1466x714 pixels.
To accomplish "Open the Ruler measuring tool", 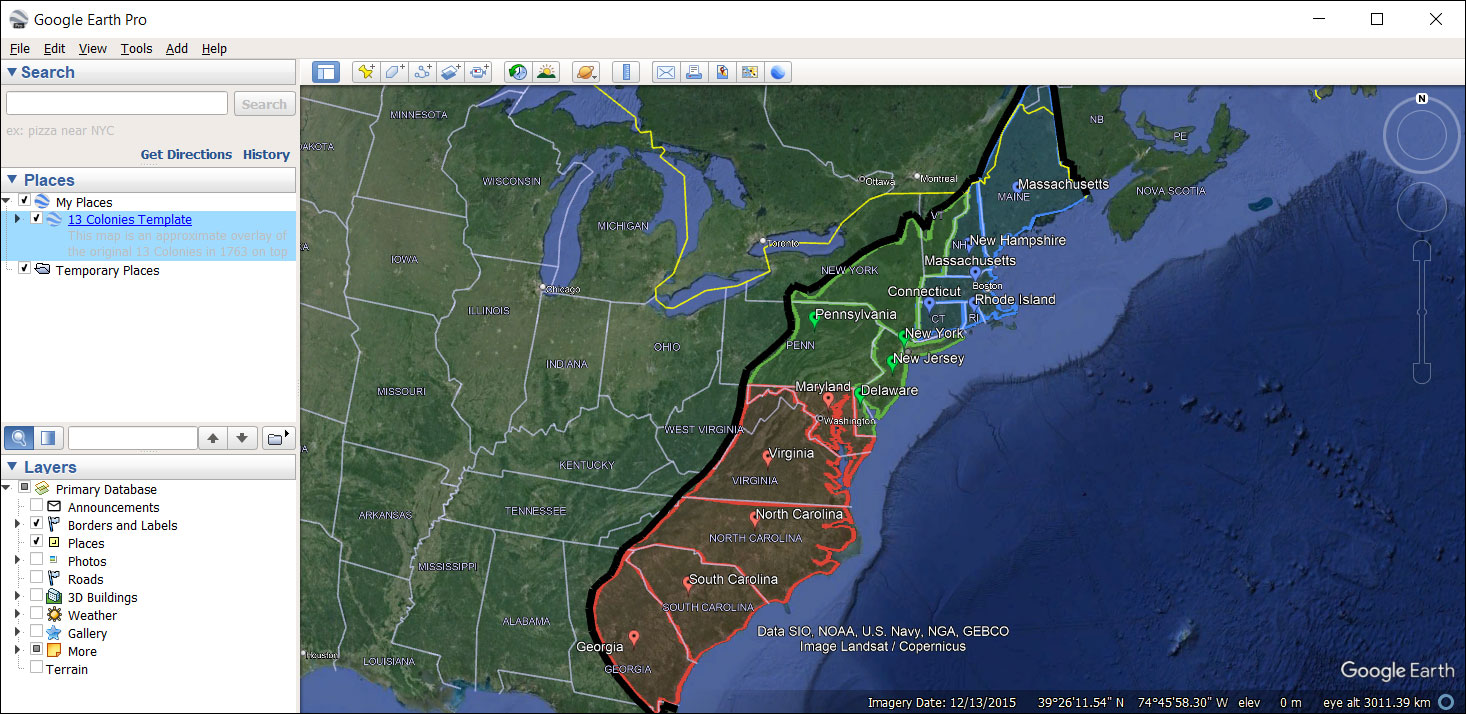I will pos(626,72).
